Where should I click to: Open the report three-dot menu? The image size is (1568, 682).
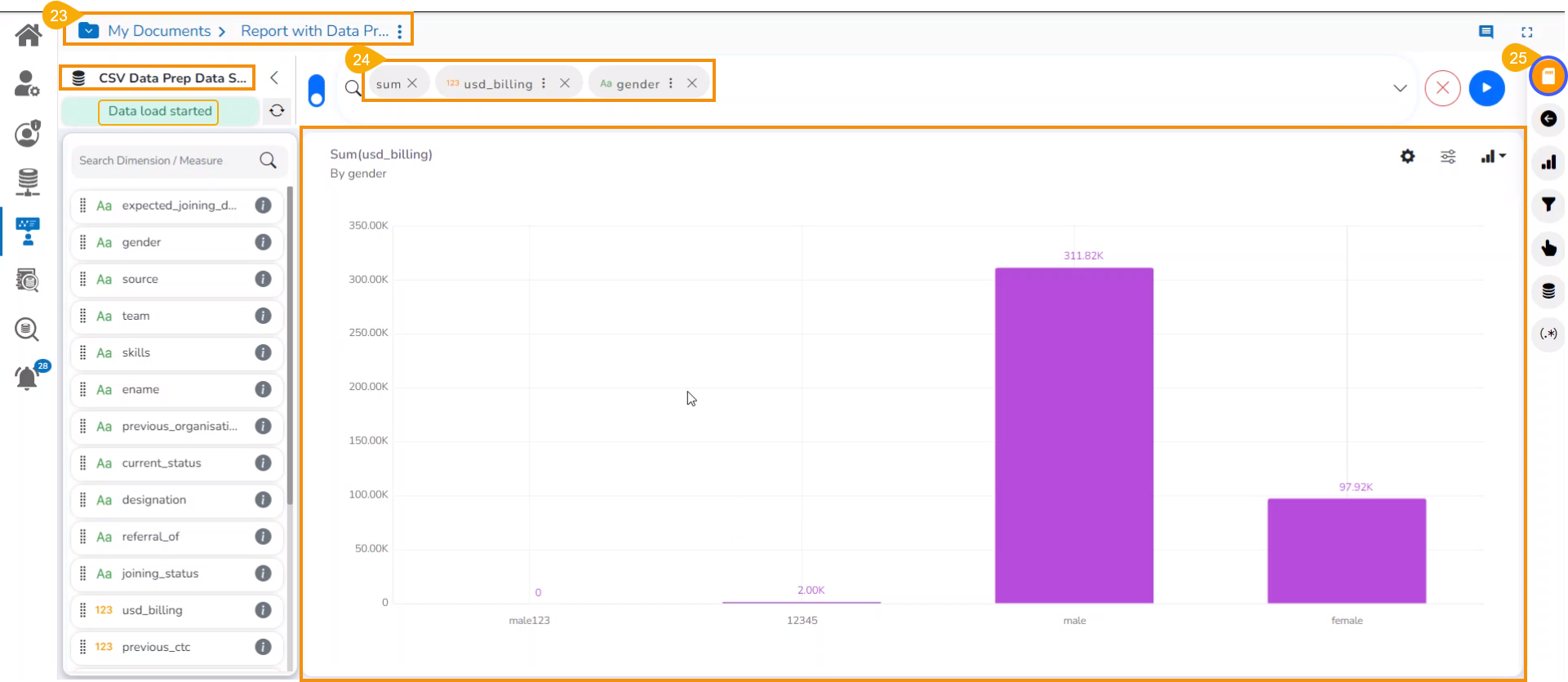tap(400, 32)
